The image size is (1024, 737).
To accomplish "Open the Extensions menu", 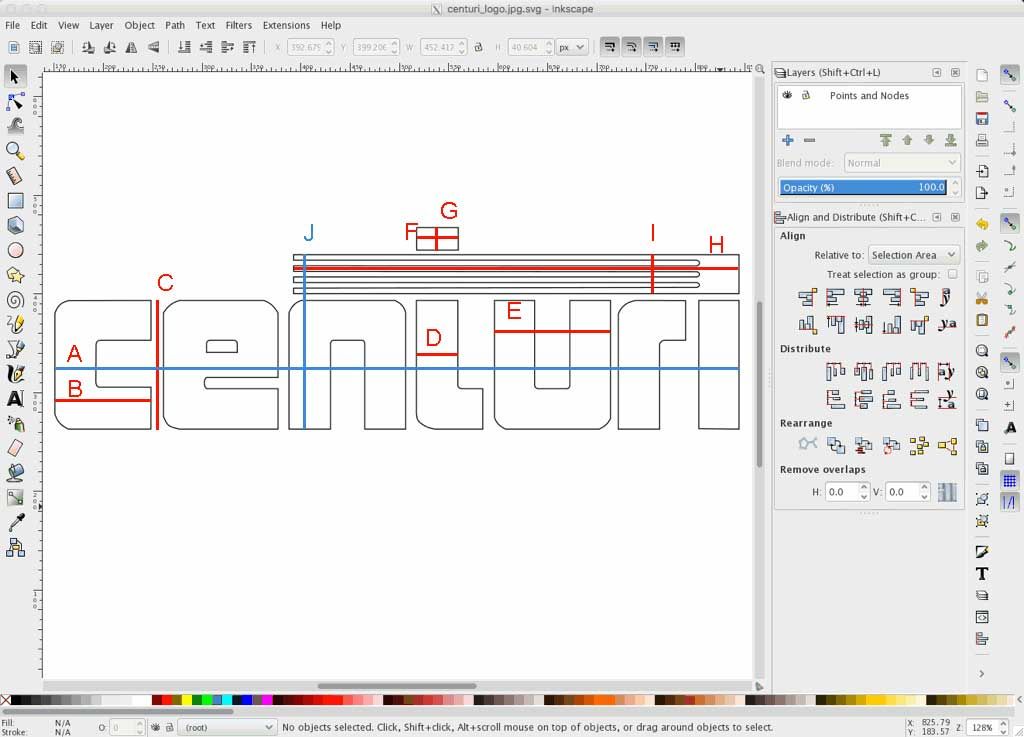I will tap(286, 25).
